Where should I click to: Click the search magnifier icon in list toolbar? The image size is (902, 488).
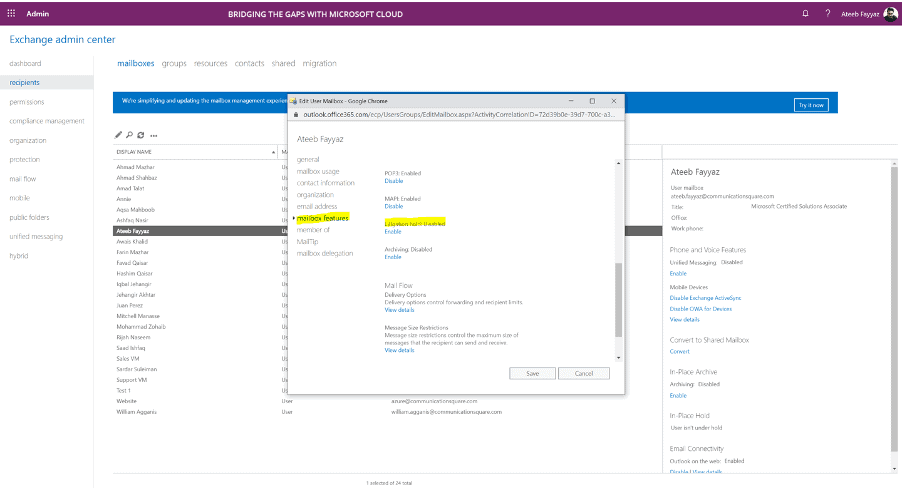coord(129,135)
